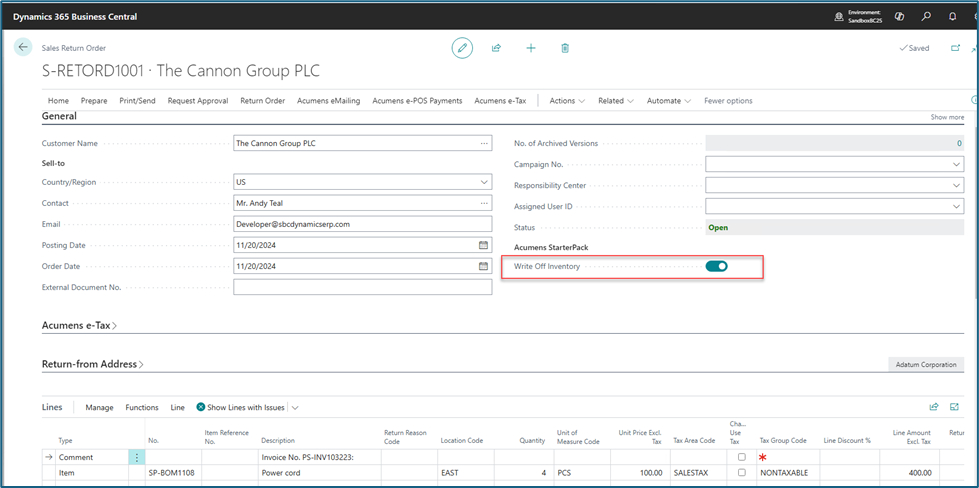This screenshot has height=488, width=979.
Task: Open the Print/Send menu
Action: (137, 100)
